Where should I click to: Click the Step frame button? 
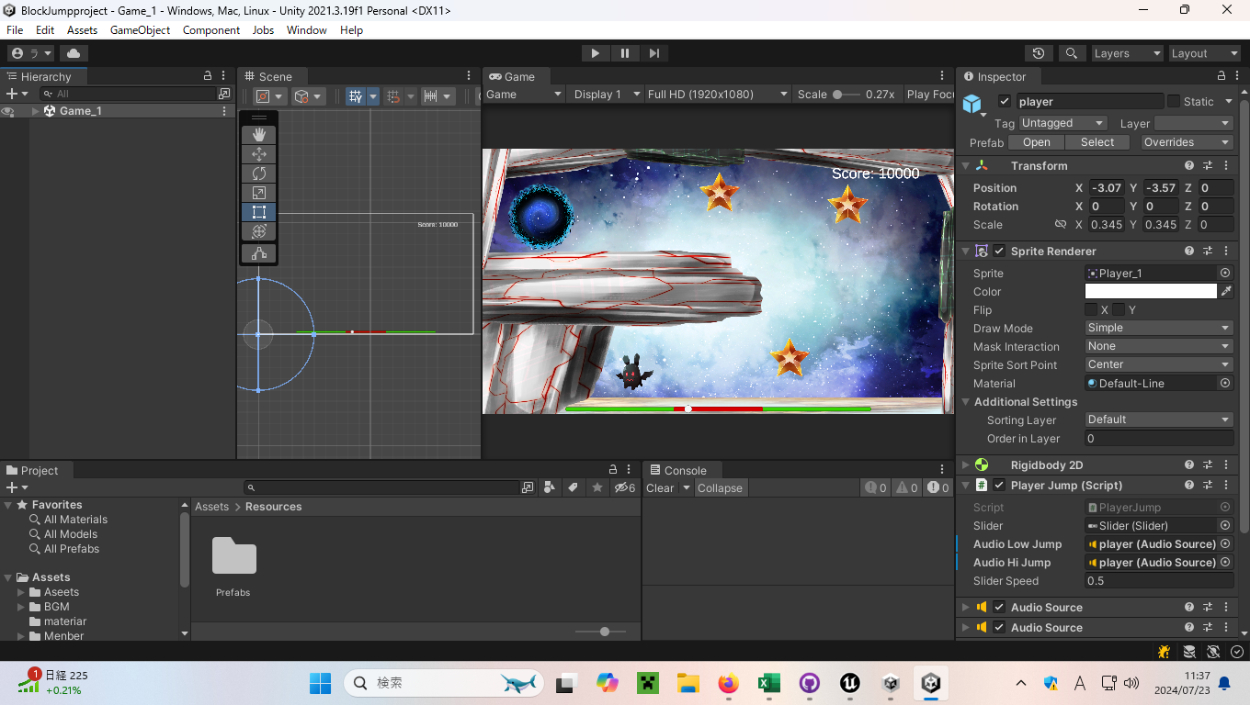click(x=654, y=53)
